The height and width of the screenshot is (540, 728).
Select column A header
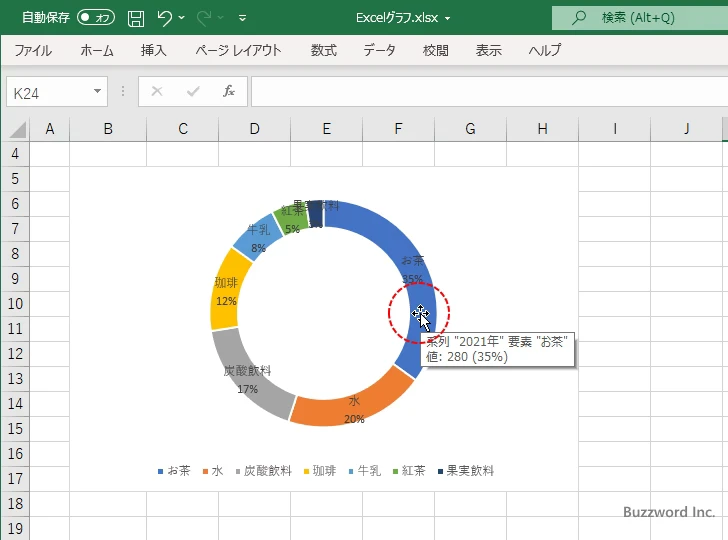click(x=50, y=129)
